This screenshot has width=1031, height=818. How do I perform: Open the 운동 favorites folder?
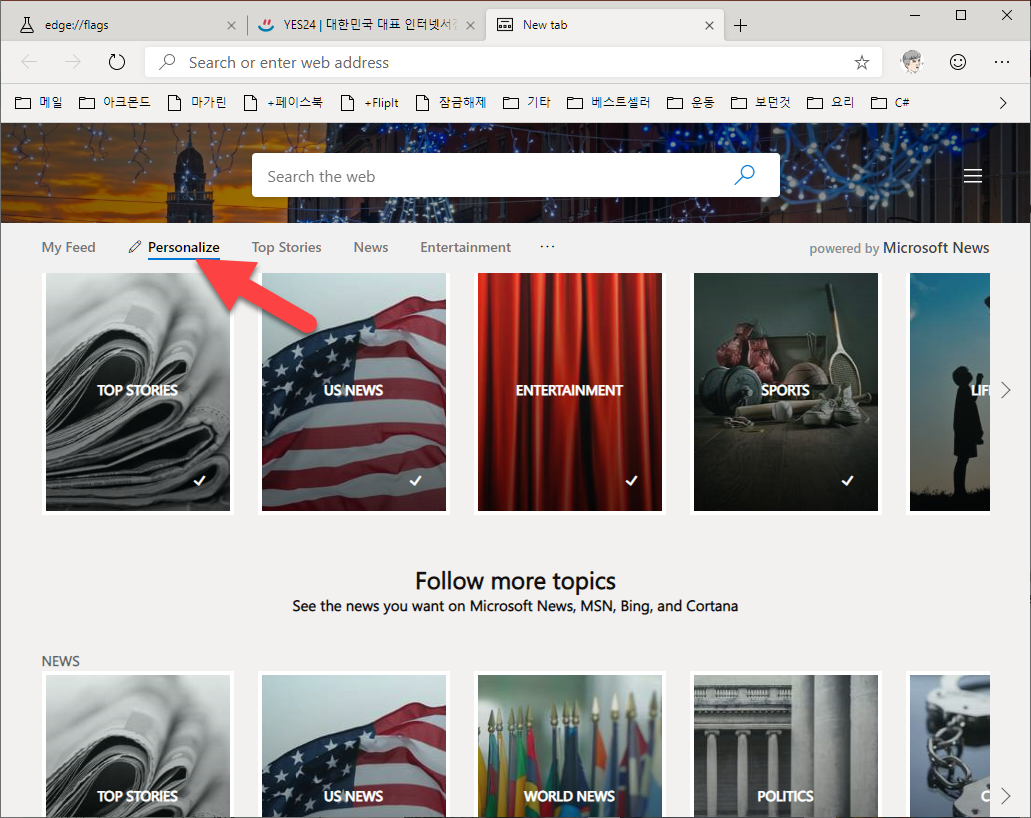click(690, 103)
